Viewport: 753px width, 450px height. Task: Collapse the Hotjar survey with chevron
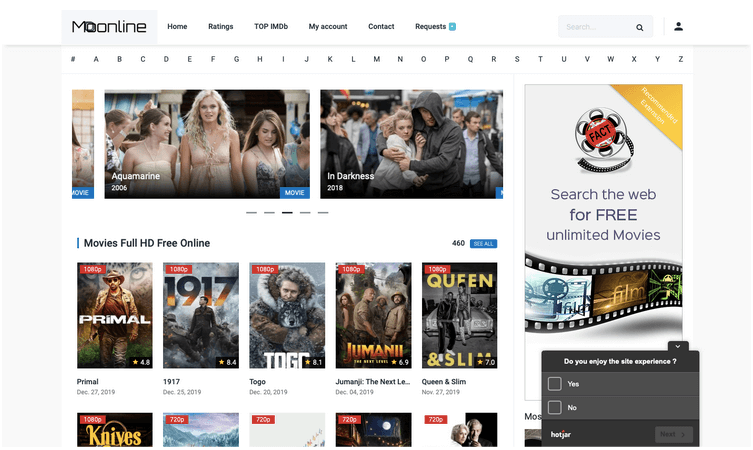(x=678, y=346)
